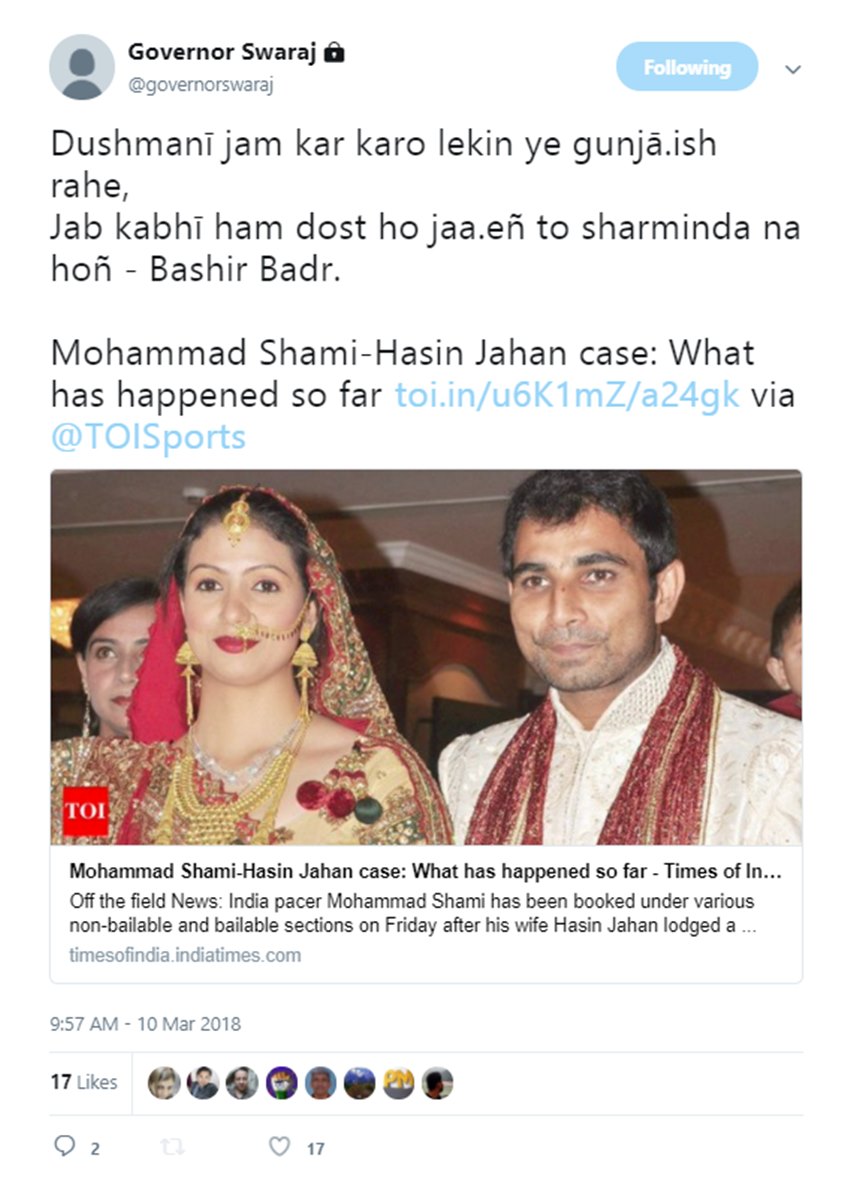This screenshot has height=1179, width=850.
Task: Open the last liker avatar in row
Action: pos(438,1083)
